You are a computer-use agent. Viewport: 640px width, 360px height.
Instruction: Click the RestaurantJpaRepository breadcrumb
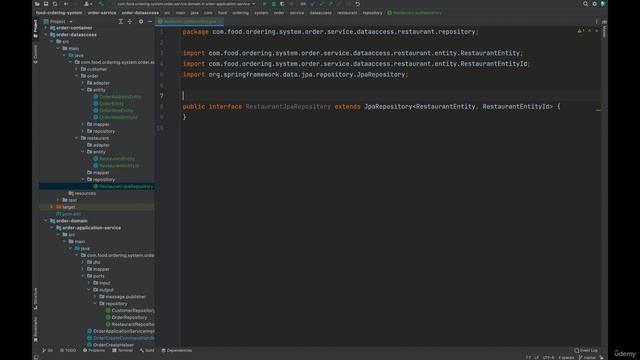point(414,13)
